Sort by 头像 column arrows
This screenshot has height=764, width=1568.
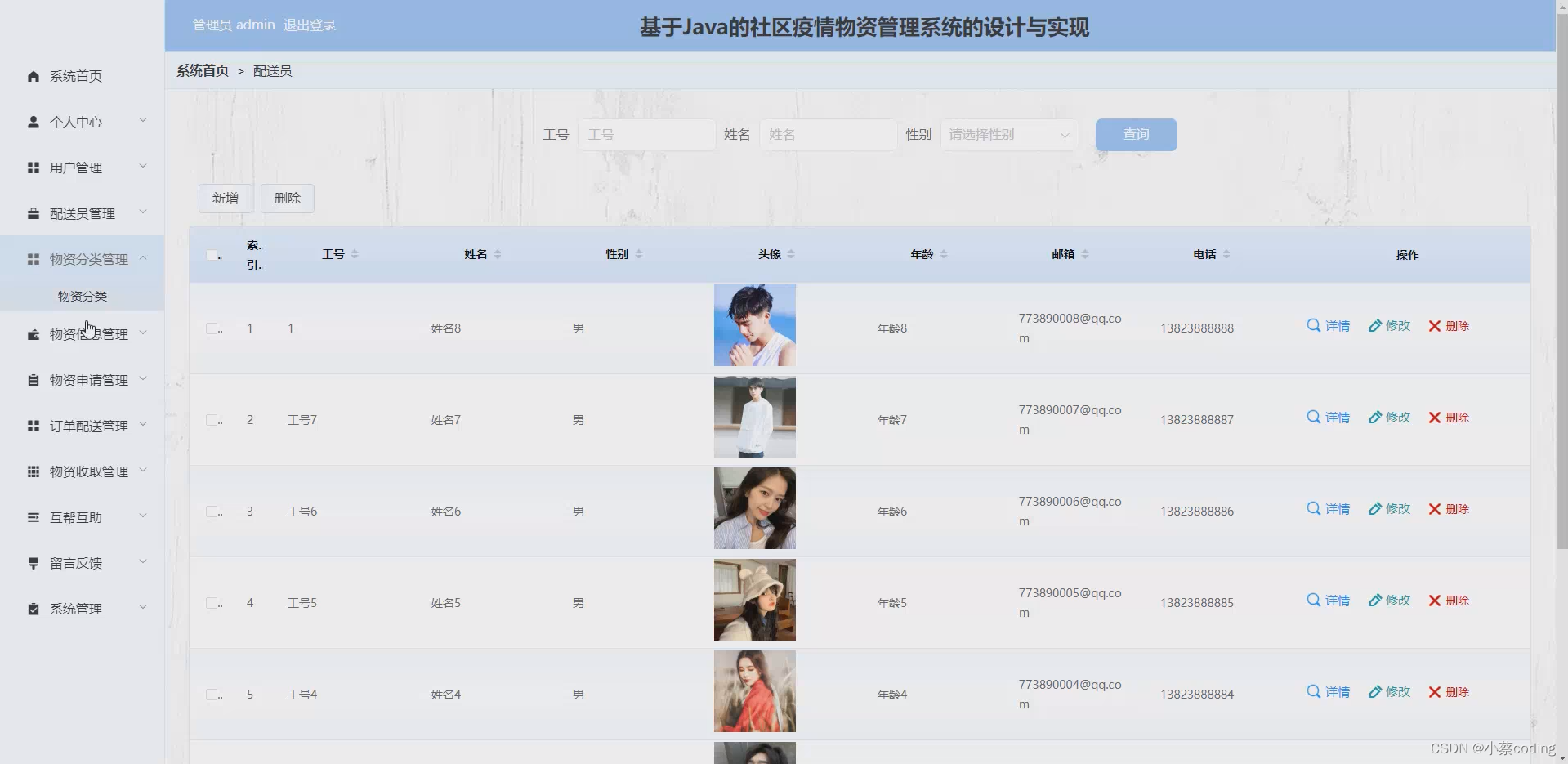click(x=791, y=254)
